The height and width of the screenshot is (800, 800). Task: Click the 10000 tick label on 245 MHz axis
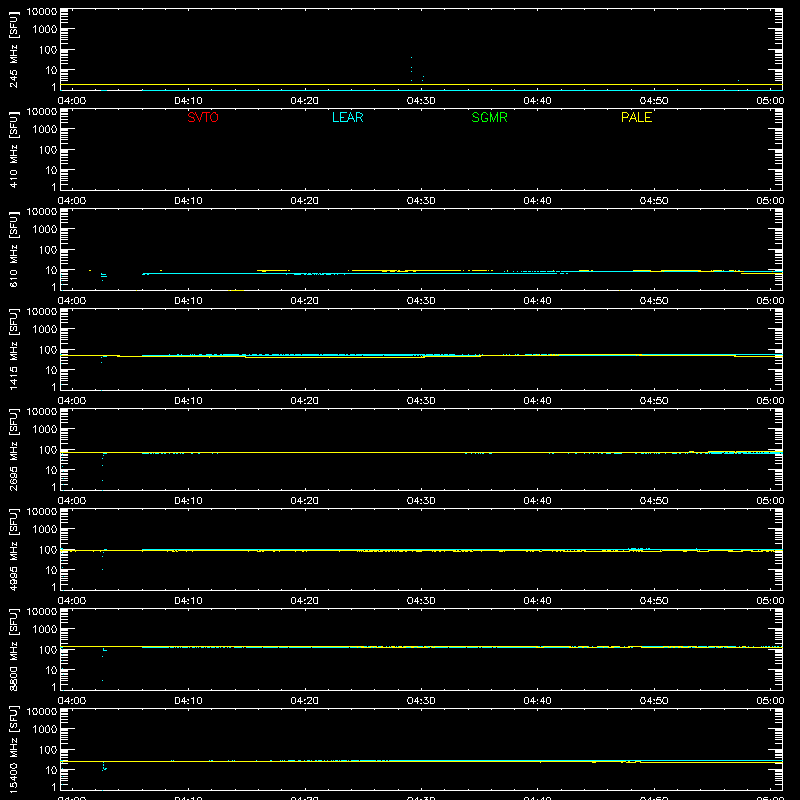click(42, 12)
